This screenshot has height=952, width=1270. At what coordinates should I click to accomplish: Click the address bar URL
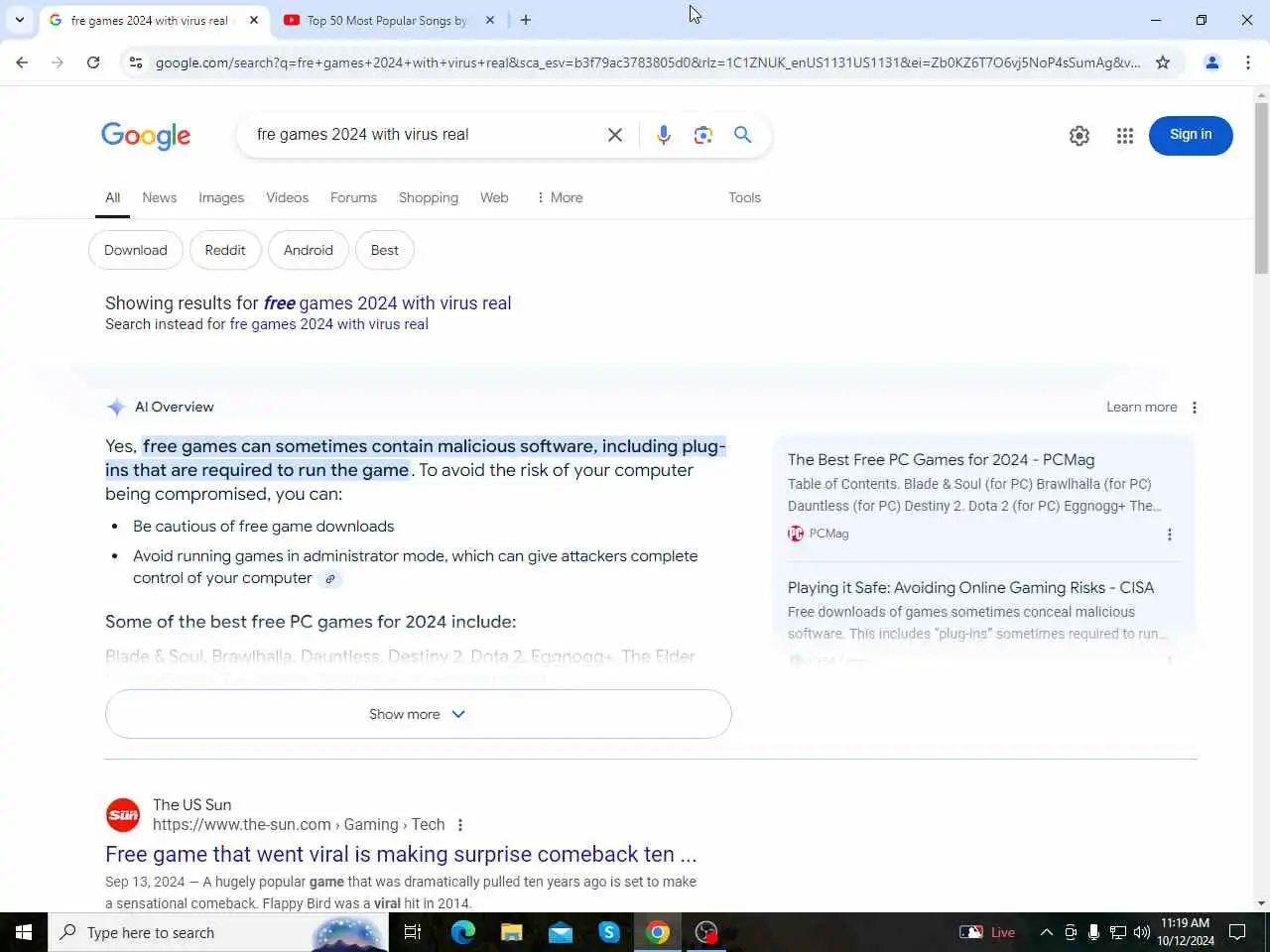tap(648, 62)
